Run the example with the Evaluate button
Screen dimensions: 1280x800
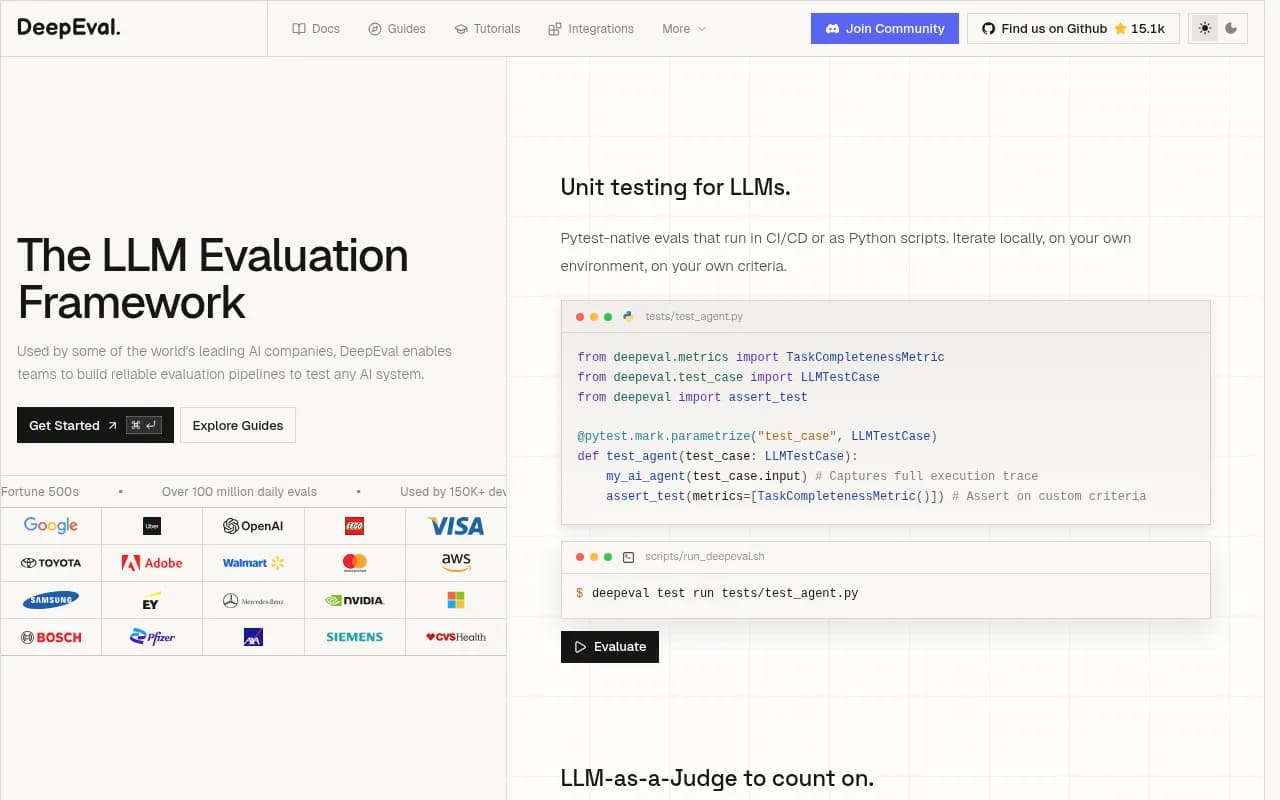[x=610, y=647]
